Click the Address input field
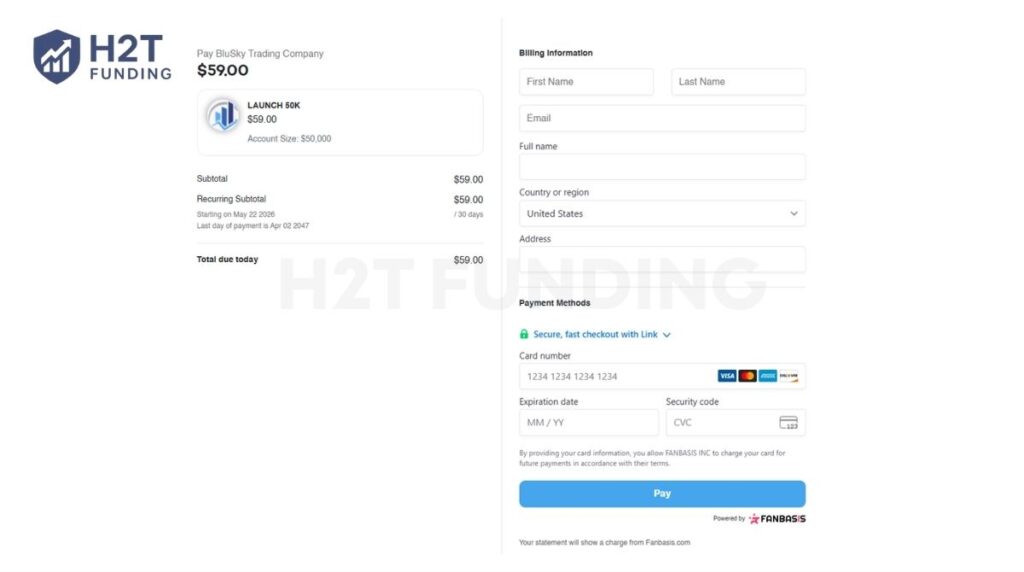 click(662, 260)
